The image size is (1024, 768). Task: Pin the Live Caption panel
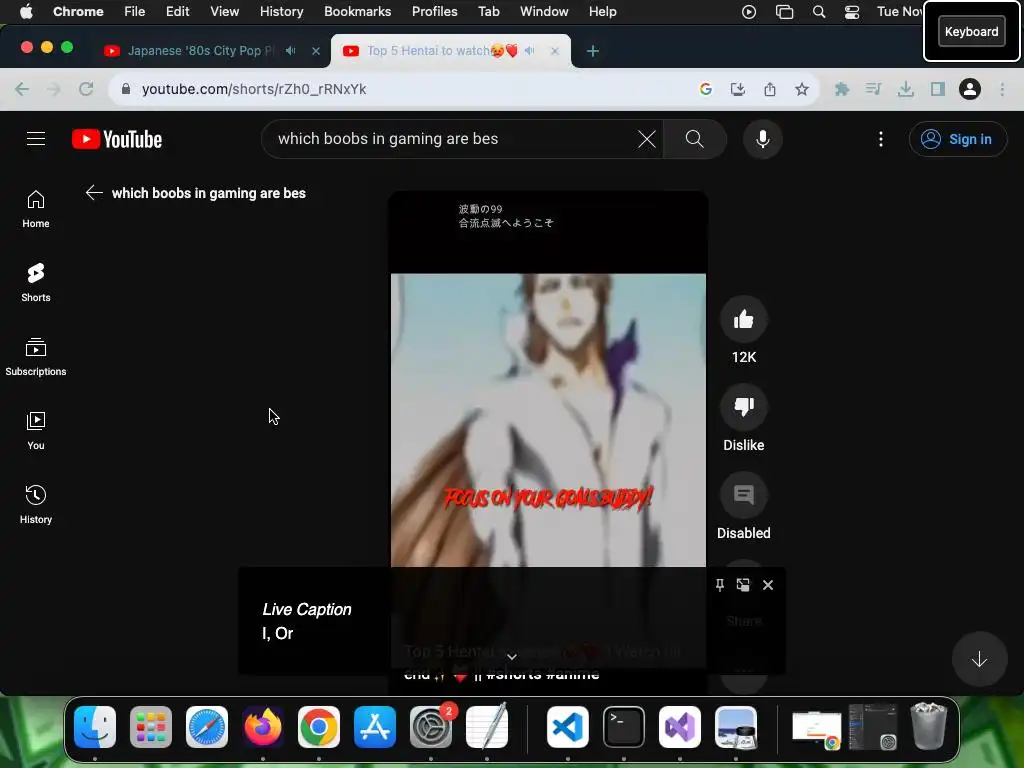pyautogui.click(x=720, y=584)
